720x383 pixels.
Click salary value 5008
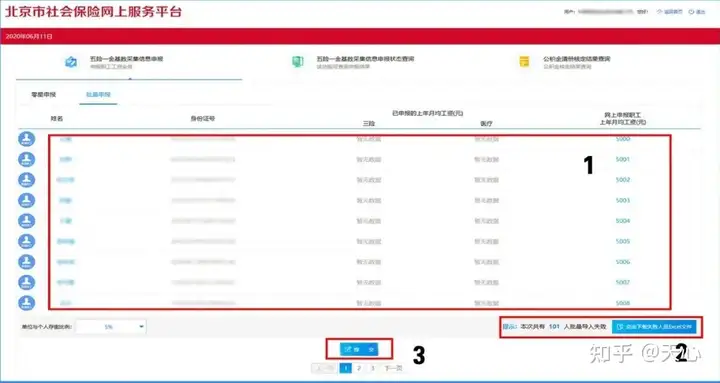pos(623,303)
